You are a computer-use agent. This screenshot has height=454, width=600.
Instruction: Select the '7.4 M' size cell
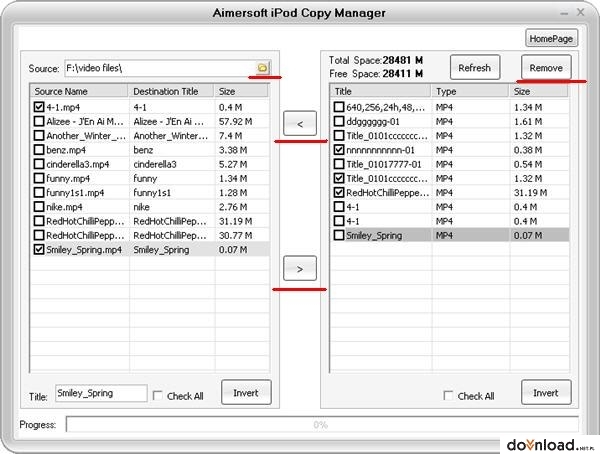230,136
